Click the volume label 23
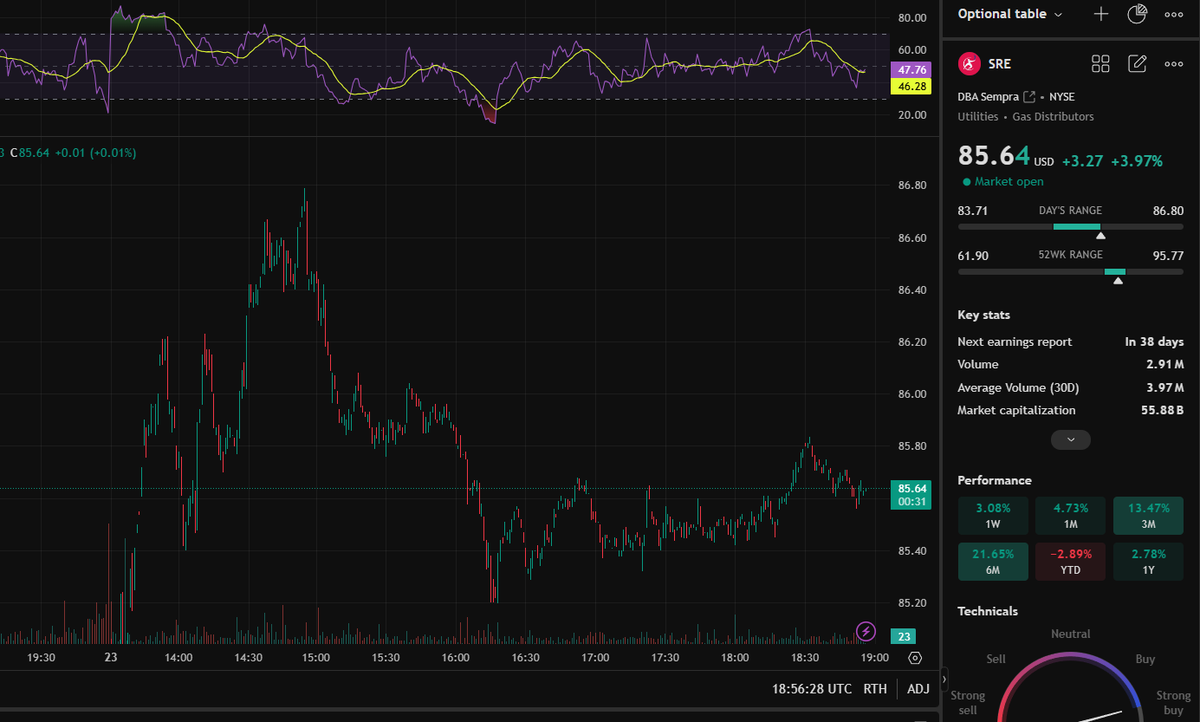Screen dimensions: 1200x722 [903, 636]
